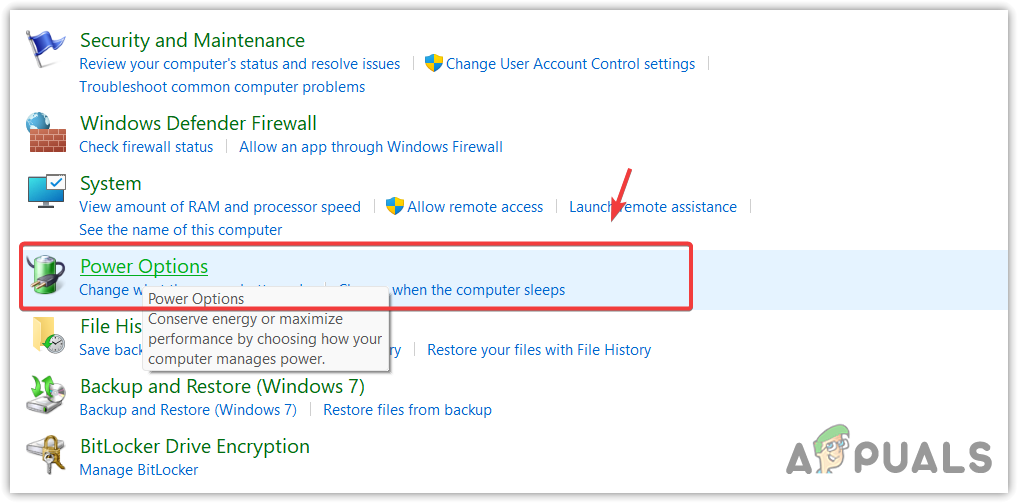Image resolution: width=1018 pixels, height=503 pixels.
Task: Open Security and Maintenance heading
Action: coord(192,41)
